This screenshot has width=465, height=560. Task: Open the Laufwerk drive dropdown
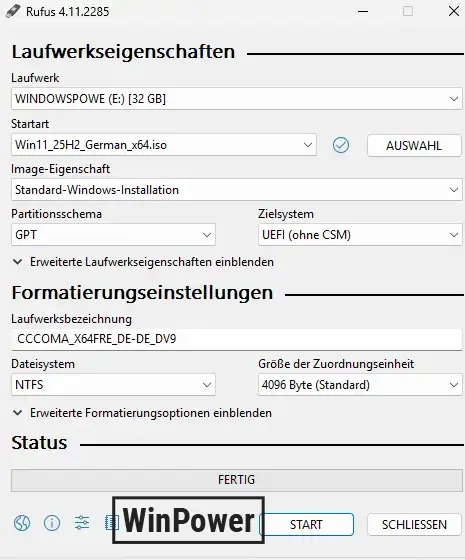point(237,99)
